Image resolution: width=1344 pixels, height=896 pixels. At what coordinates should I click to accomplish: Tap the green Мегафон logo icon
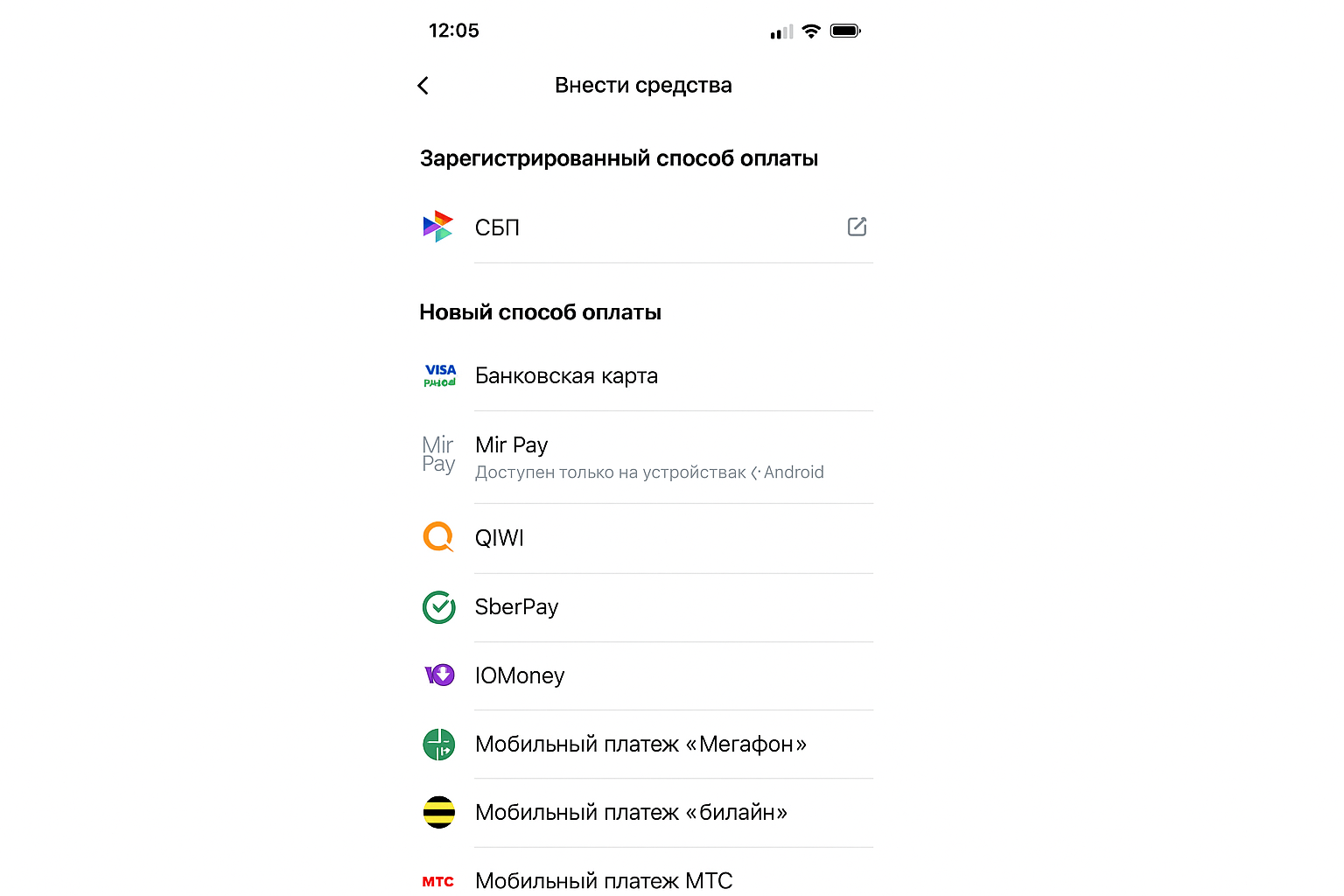click(x=438, y=745)
